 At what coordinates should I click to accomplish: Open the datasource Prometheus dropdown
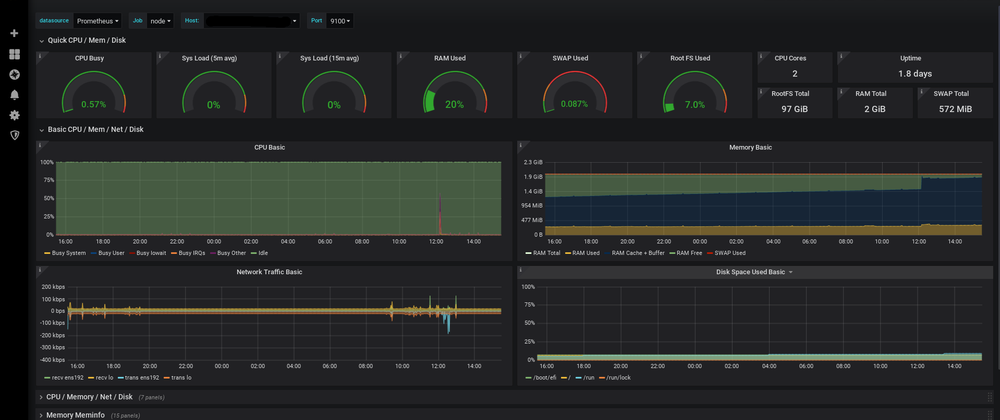point(97,20)
